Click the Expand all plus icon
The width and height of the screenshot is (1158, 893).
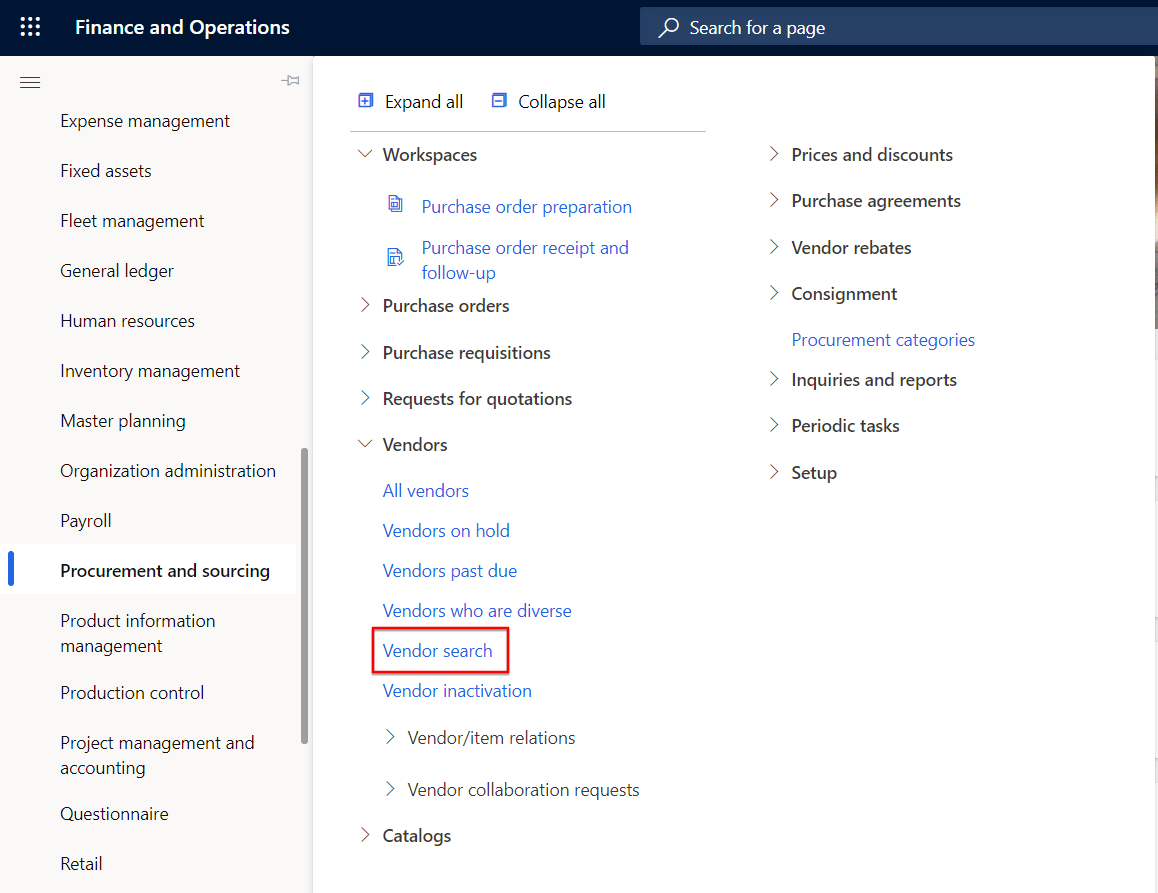[x=366, y=100]
